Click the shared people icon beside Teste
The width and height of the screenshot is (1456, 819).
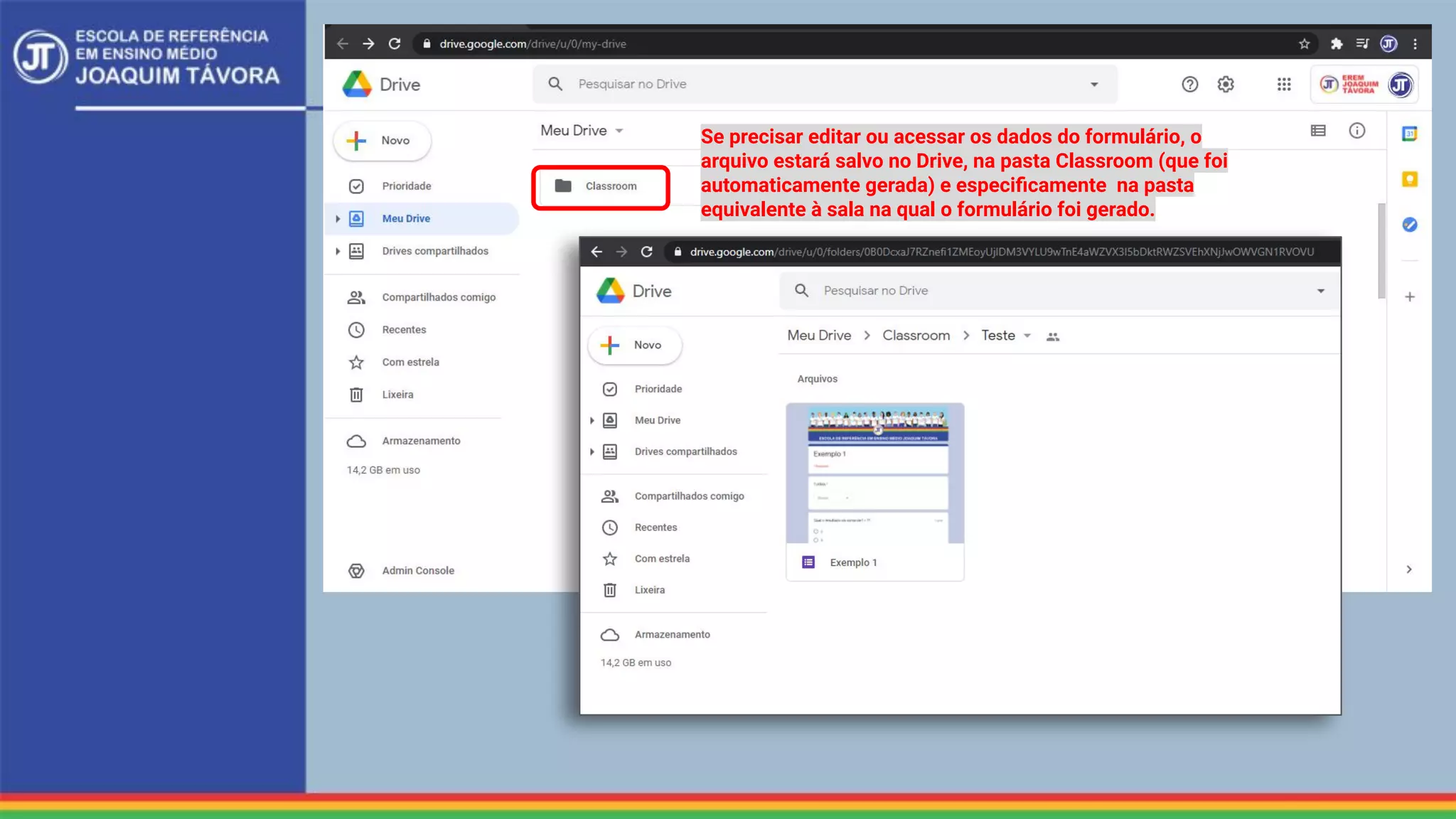tap(1053, 337)
